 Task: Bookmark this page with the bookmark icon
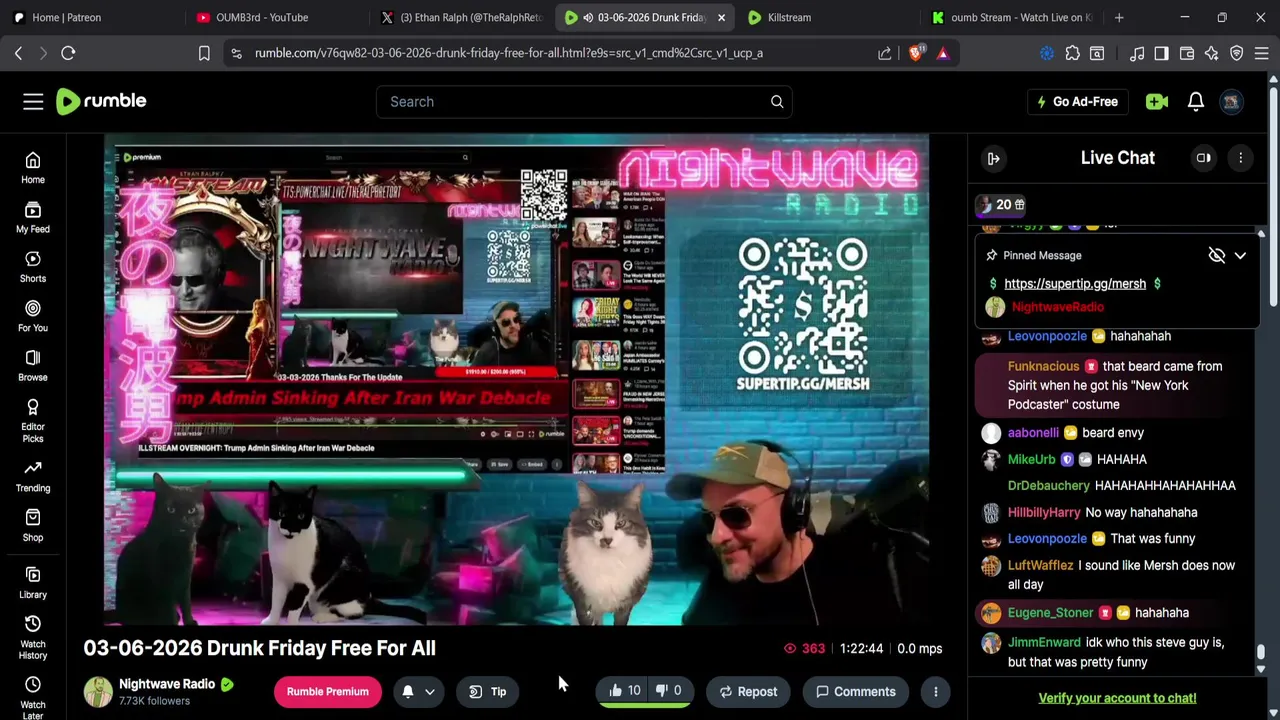(x=204, y=53)
